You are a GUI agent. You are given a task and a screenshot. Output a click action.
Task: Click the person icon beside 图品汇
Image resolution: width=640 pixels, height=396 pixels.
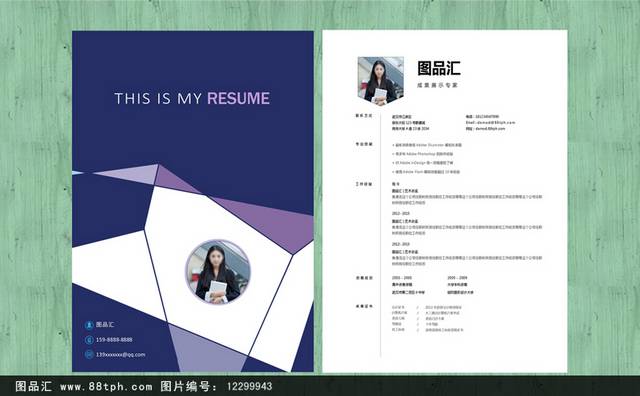(89, 325)
